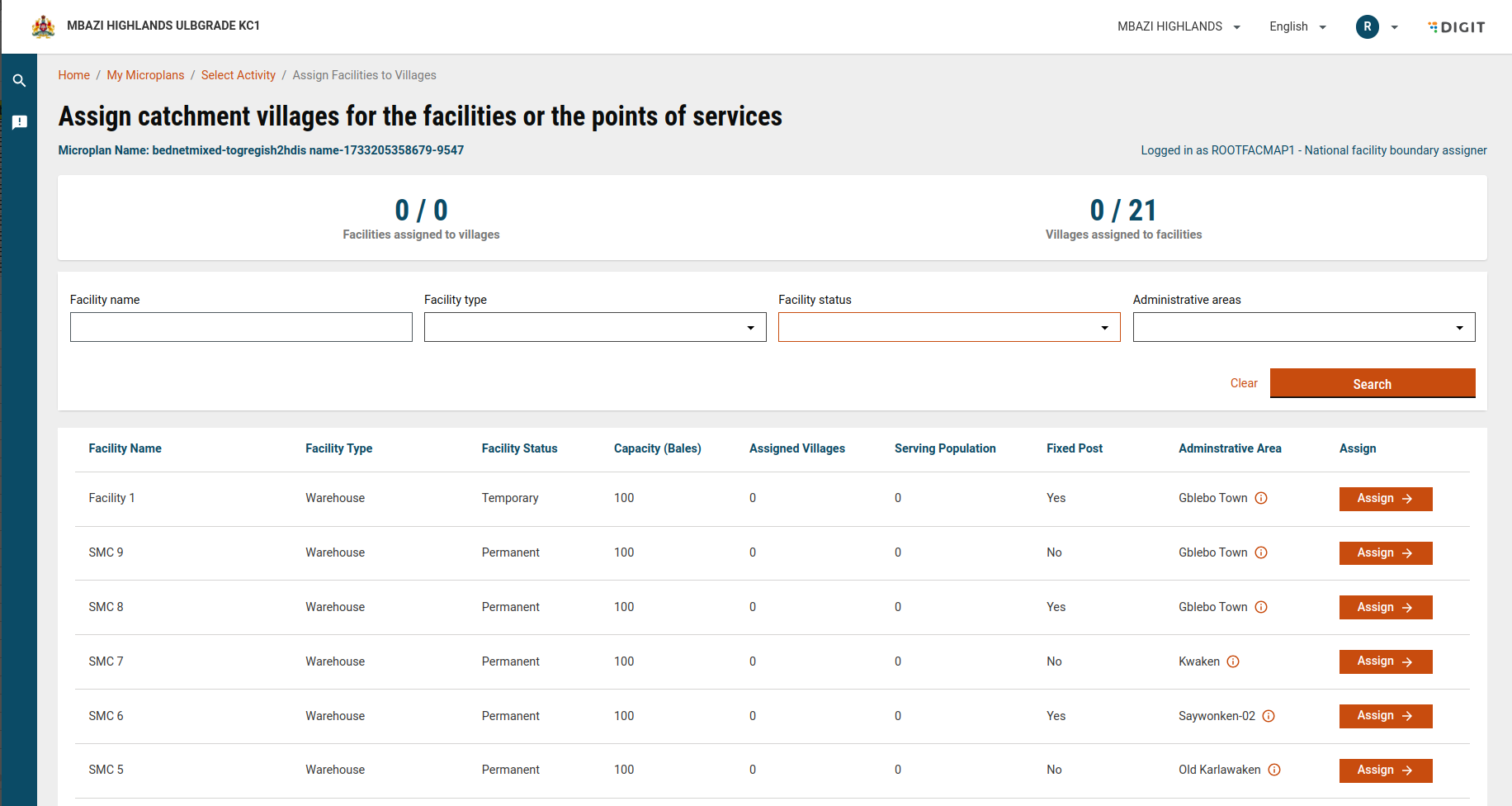Open the Facility status dropdown
The height and width of the screenshot is (806, 1512).
tap(948, 327)
